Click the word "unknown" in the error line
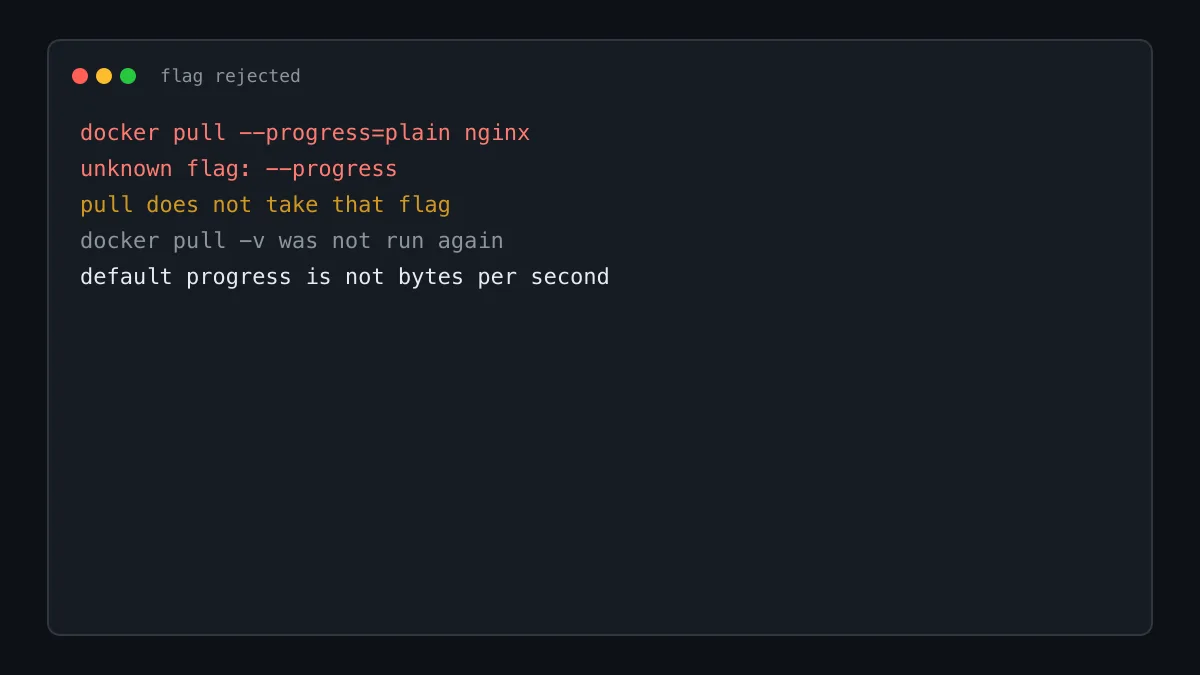Viewport: 1200px width, 675px height. point(126,169)
